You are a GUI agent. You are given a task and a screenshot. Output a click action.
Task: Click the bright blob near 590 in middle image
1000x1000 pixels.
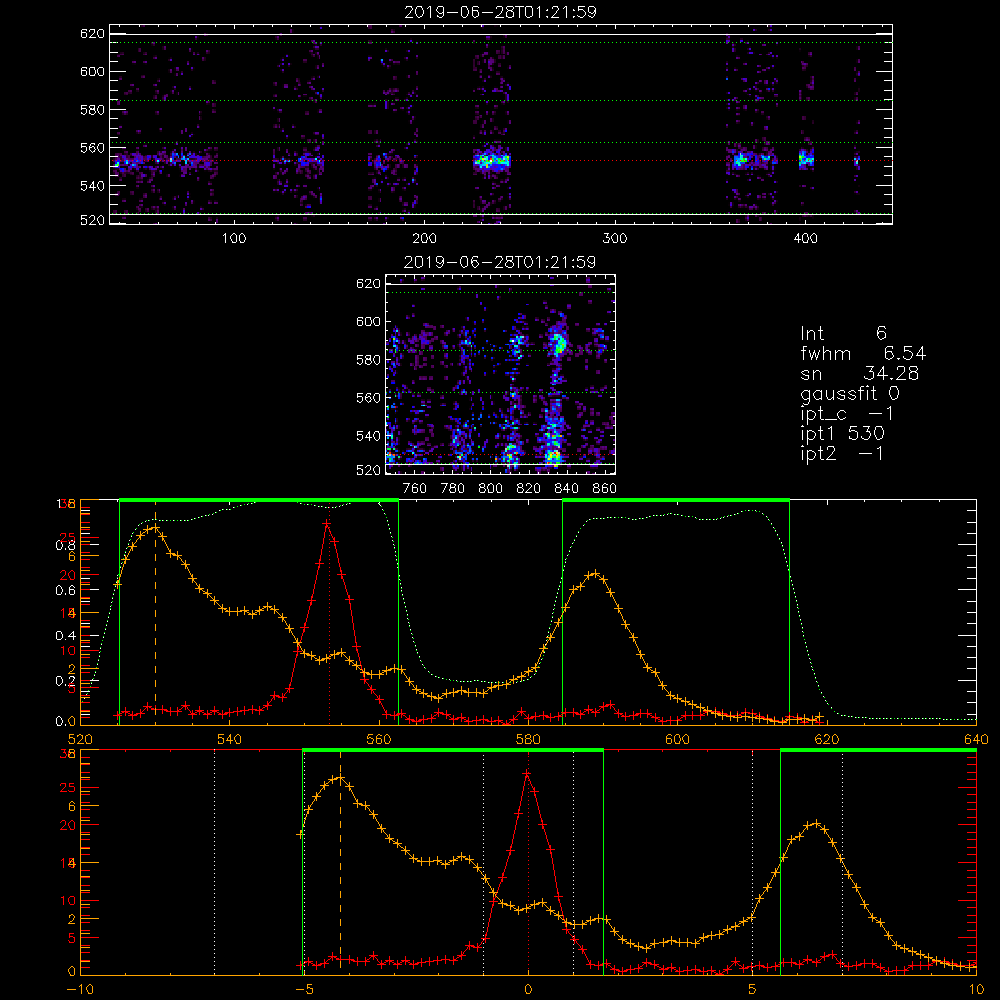(559, 344)
